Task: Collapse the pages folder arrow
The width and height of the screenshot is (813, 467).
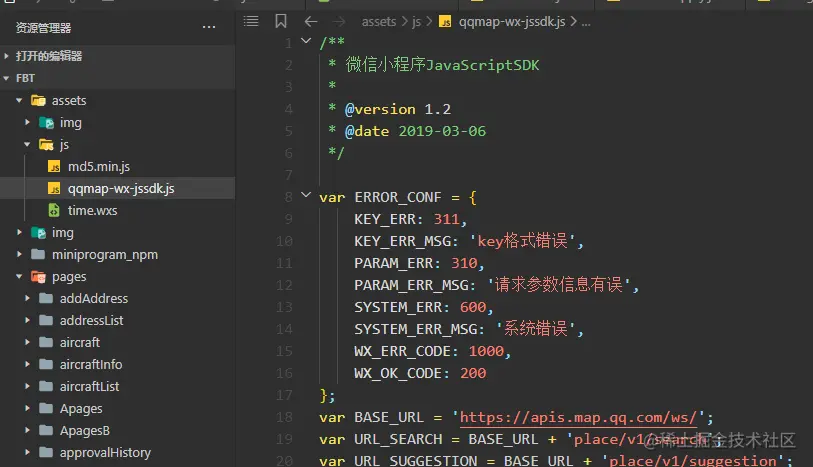Action: pos(19,277)
